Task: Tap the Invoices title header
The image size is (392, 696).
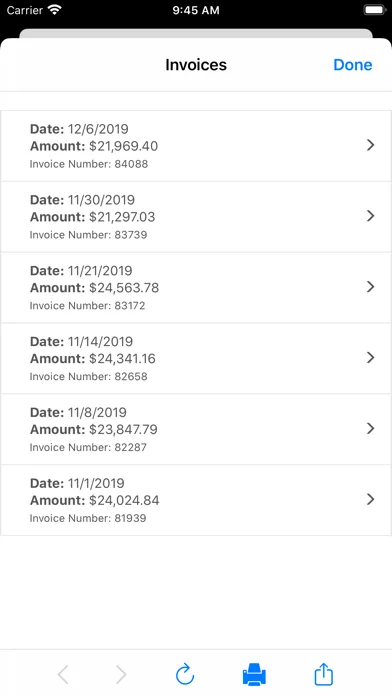Action: pyautogui.click(x=196, y=65)
